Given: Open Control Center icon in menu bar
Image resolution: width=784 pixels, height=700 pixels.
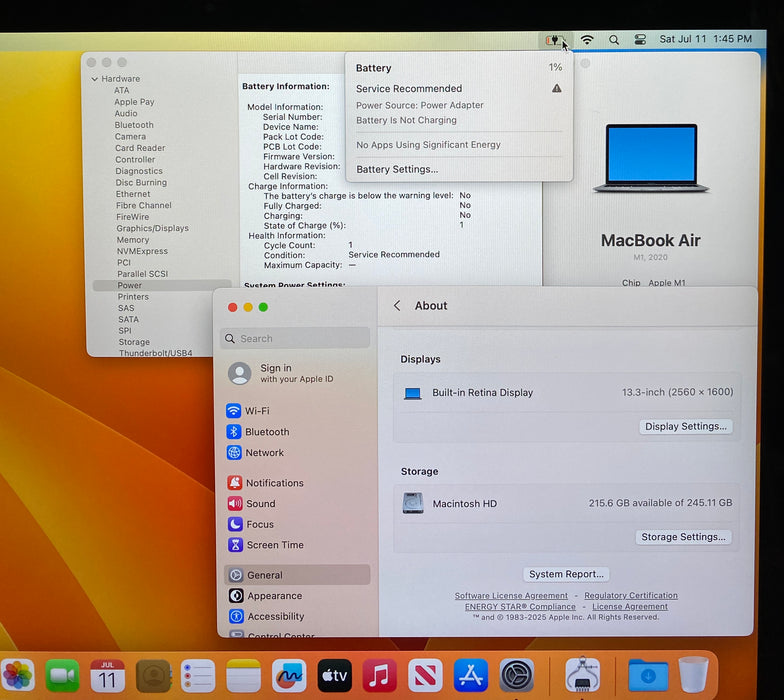Looking at the screenshot, I should [640, 40].
